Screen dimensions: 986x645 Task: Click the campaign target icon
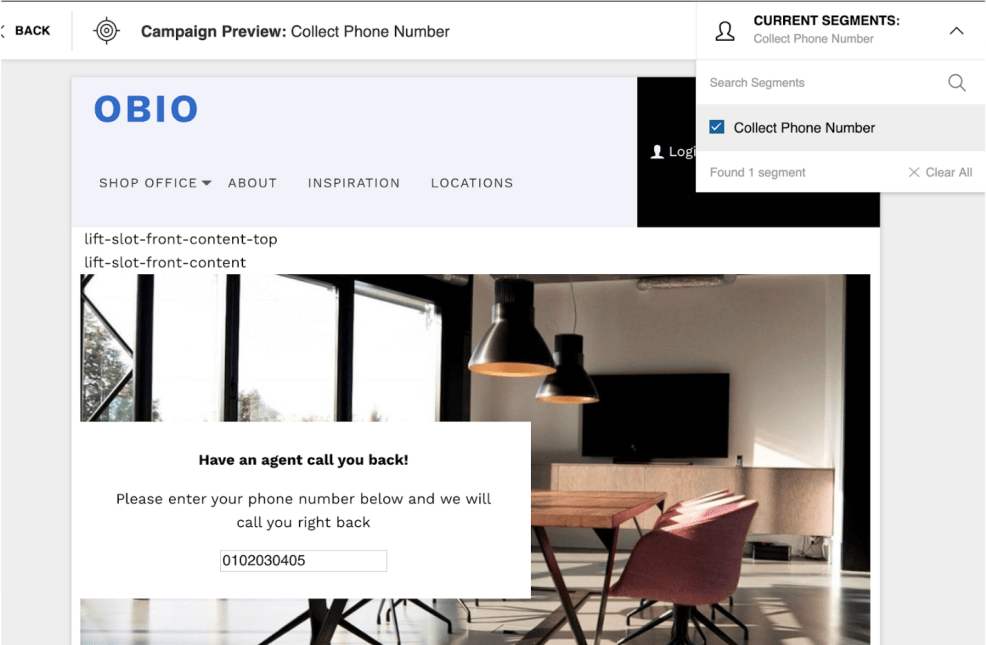coord(106,31)
